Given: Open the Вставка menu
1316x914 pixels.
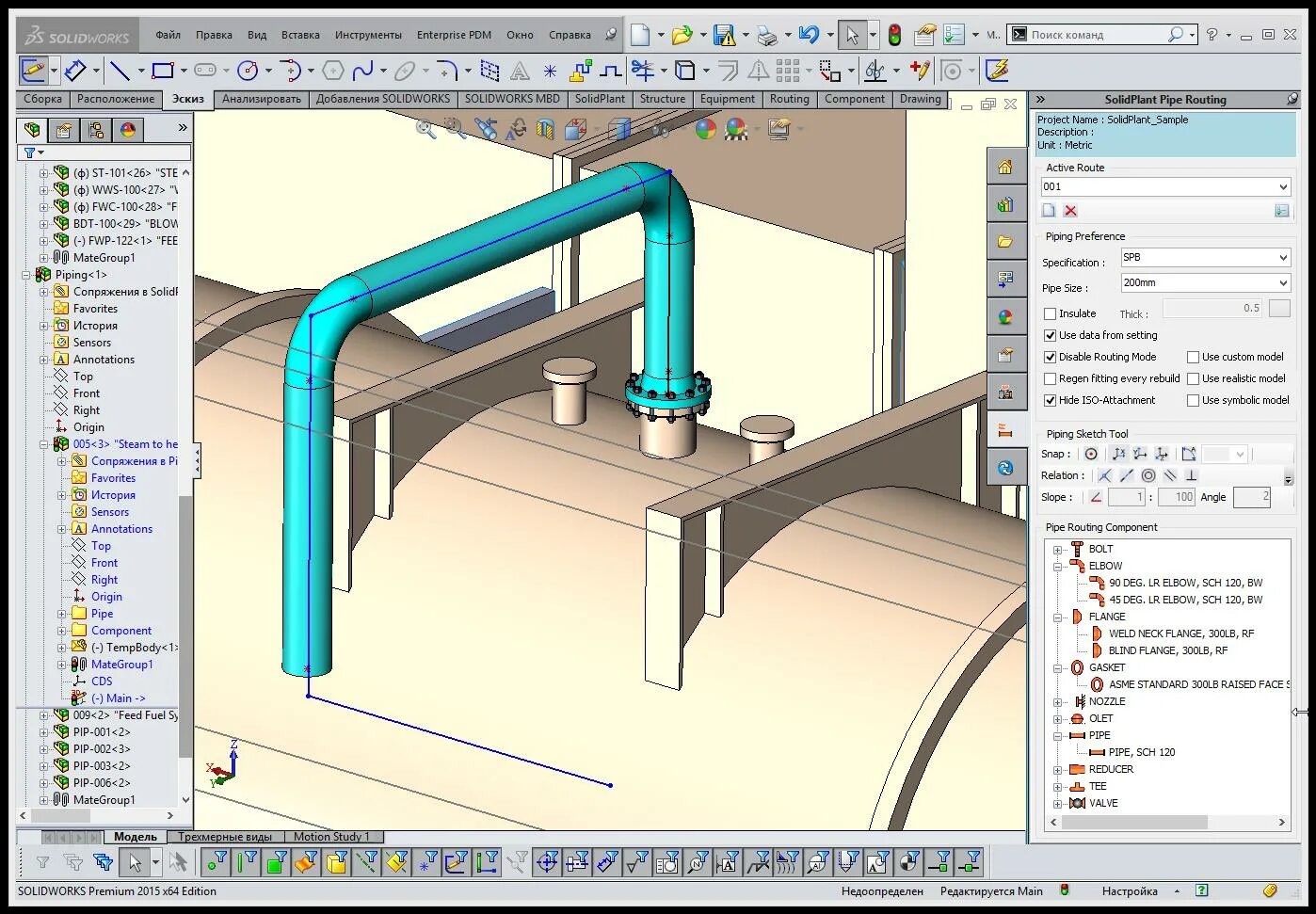Looking at the screenshot, I should coord(300,35).
